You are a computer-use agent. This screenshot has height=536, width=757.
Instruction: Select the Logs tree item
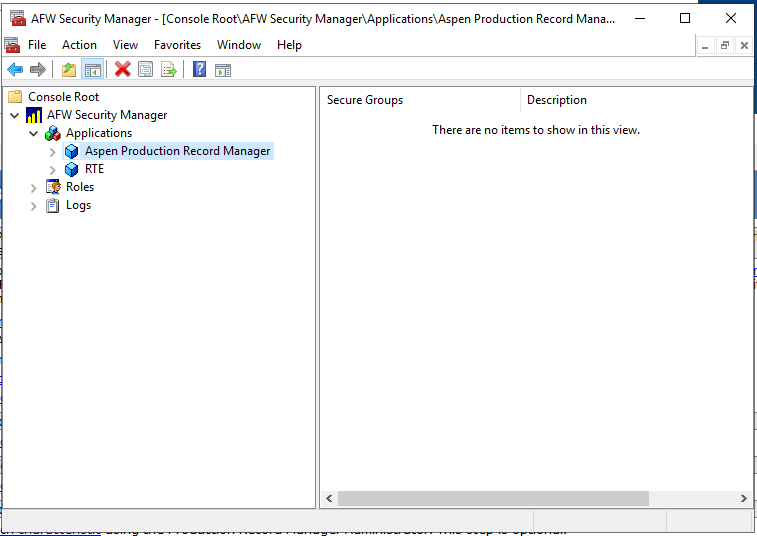pyautogui.click(x=78, y=205)
